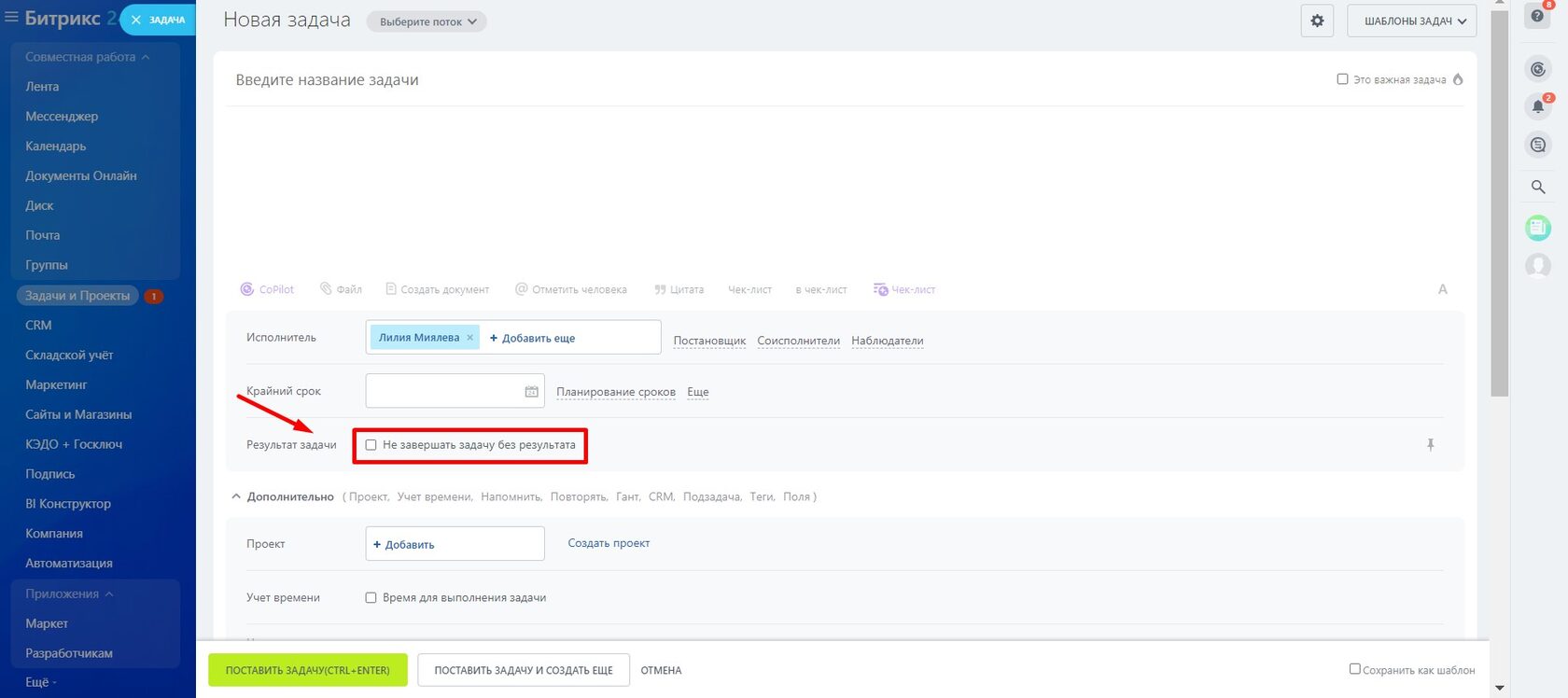Viewport: 1568px width, 698px height.
Task: Open Почта in sidebar
Action: pos(42,235)
